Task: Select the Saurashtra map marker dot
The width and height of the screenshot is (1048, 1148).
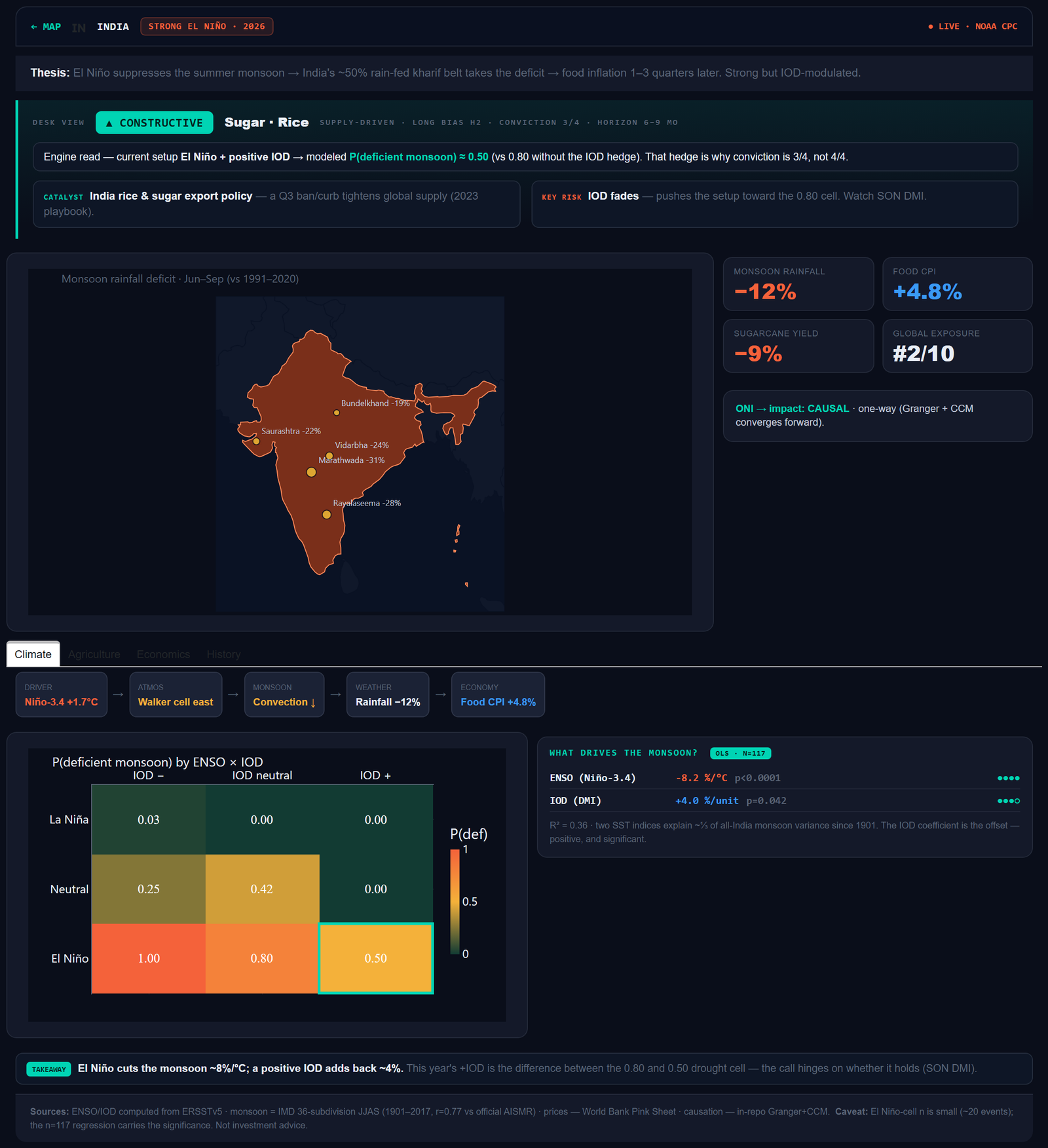Action: (x=257, y=441)
